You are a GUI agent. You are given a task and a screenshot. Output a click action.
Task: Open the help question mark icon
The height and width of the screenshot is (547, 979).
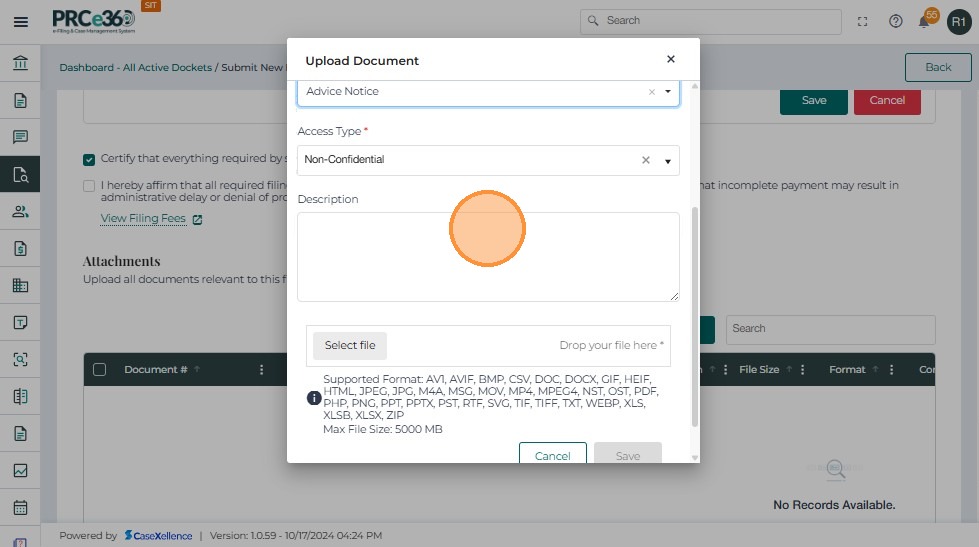click(x=896, y=21)
